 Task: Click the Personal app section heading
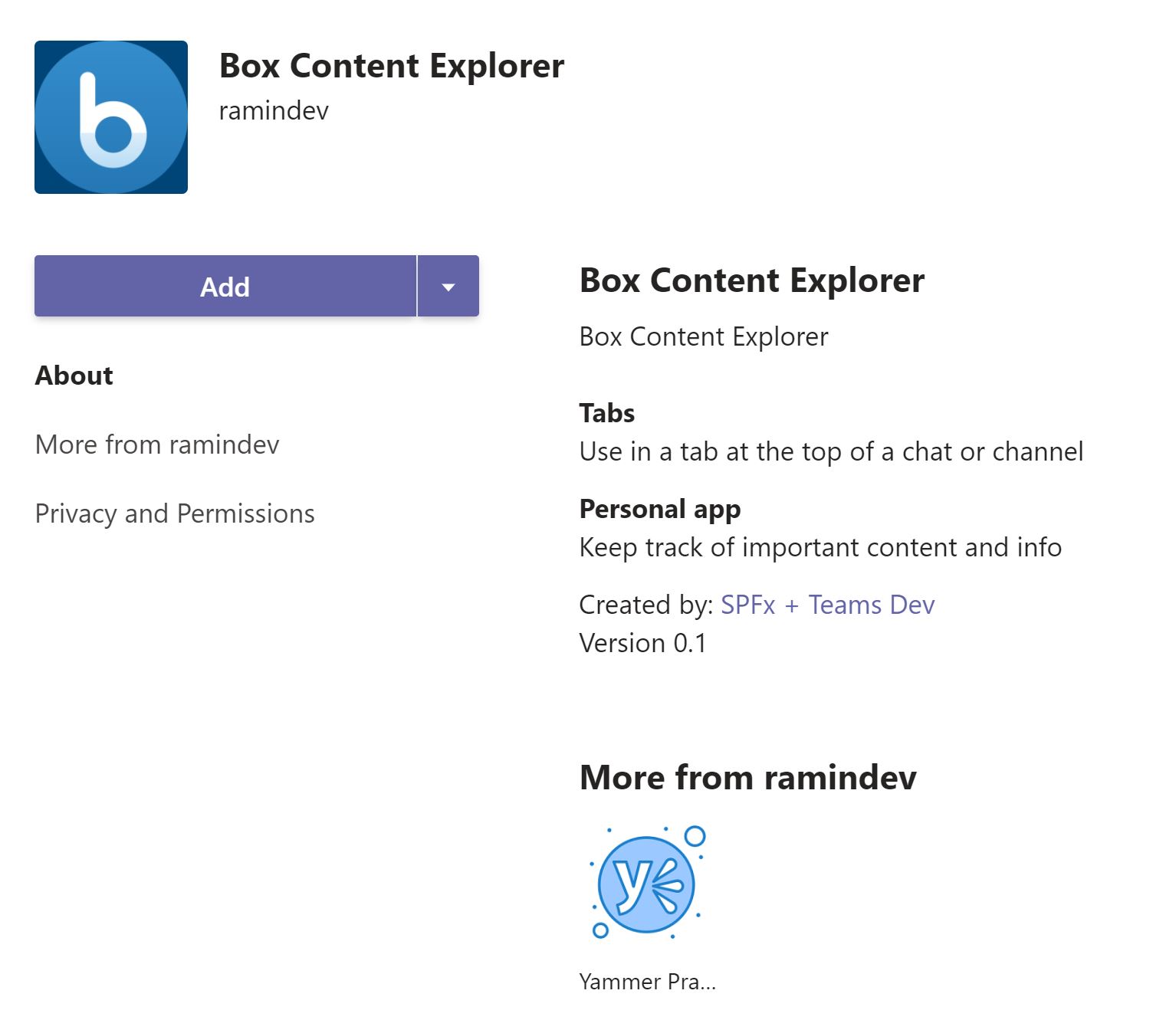point(660,509)
